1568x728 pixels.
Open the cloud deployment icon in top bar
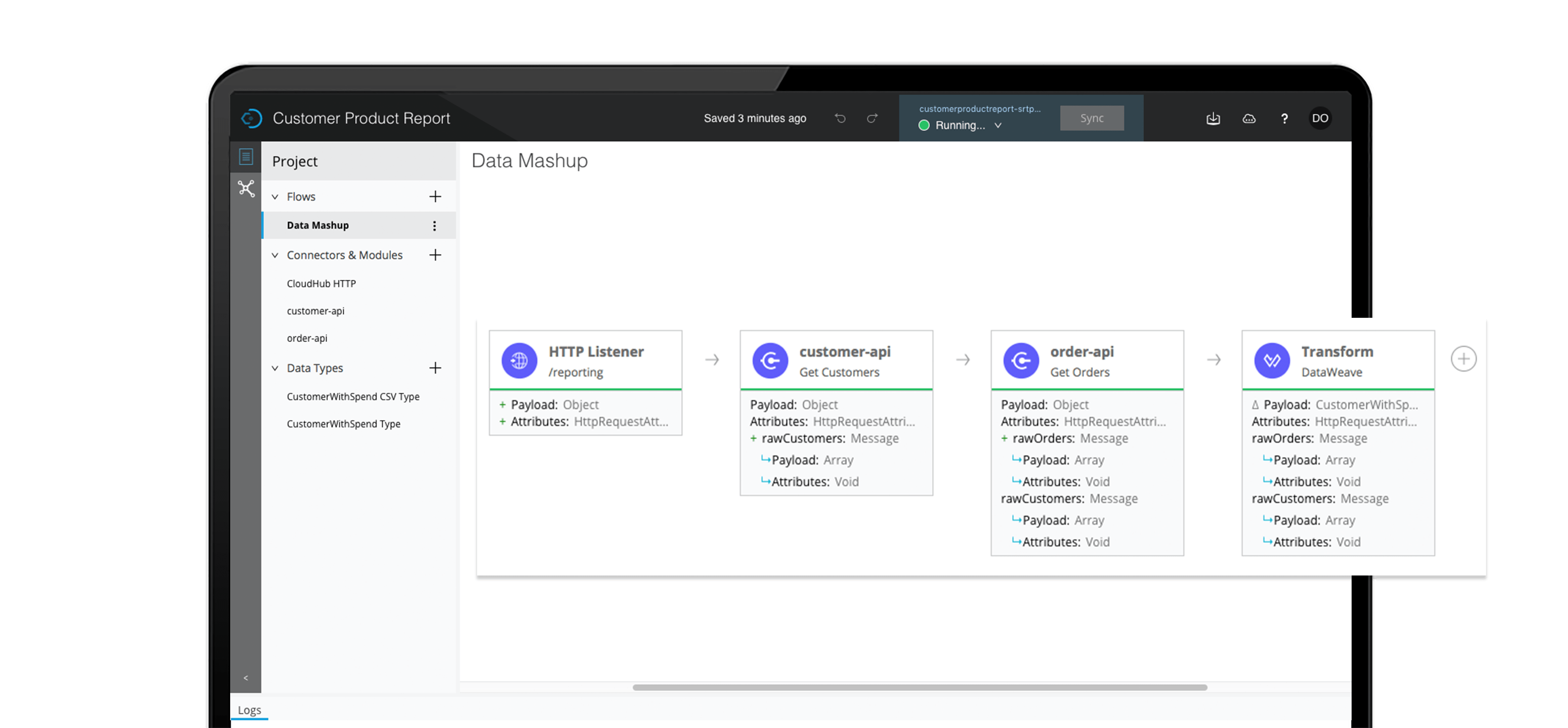(1248, 118)
